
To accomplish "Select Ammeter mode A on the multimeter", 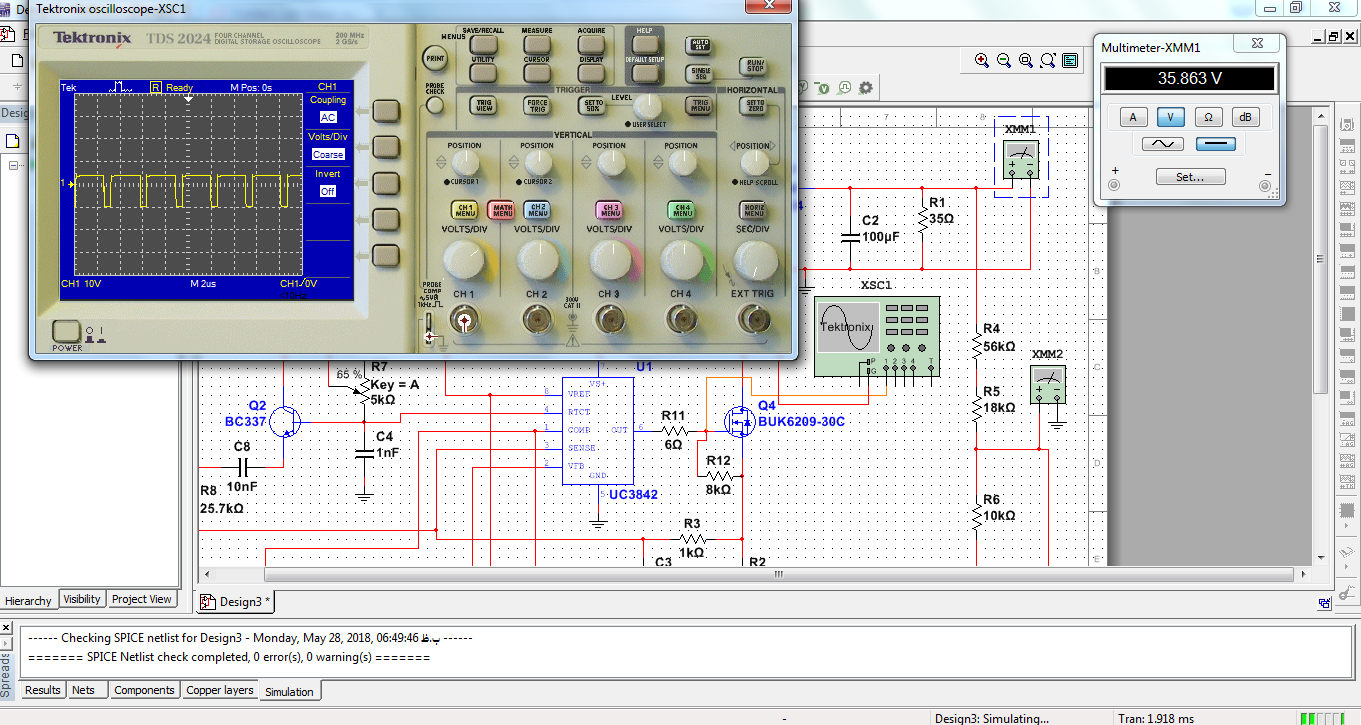I will coord(1133,117).
